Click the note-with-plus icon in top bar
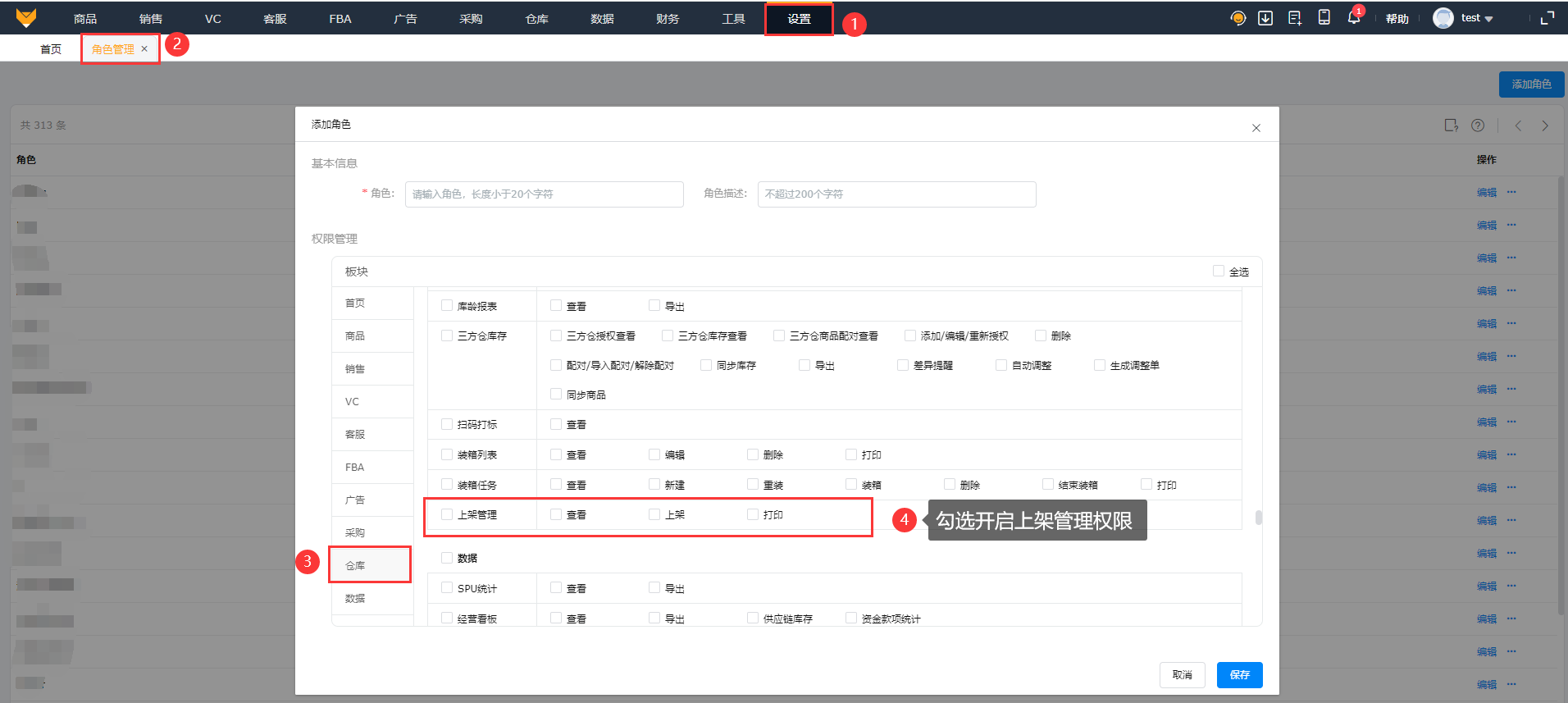Viewport: 1568px width, 703px height. tap(1295, 18)
